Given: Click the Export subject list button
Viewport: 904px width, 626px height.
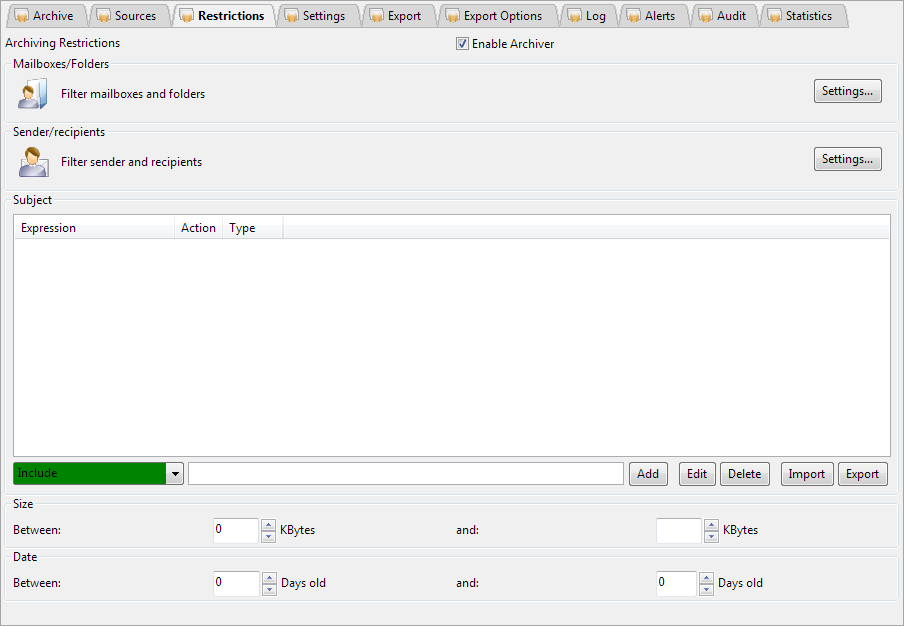Looking at the screenshot, I should (862, 474).
